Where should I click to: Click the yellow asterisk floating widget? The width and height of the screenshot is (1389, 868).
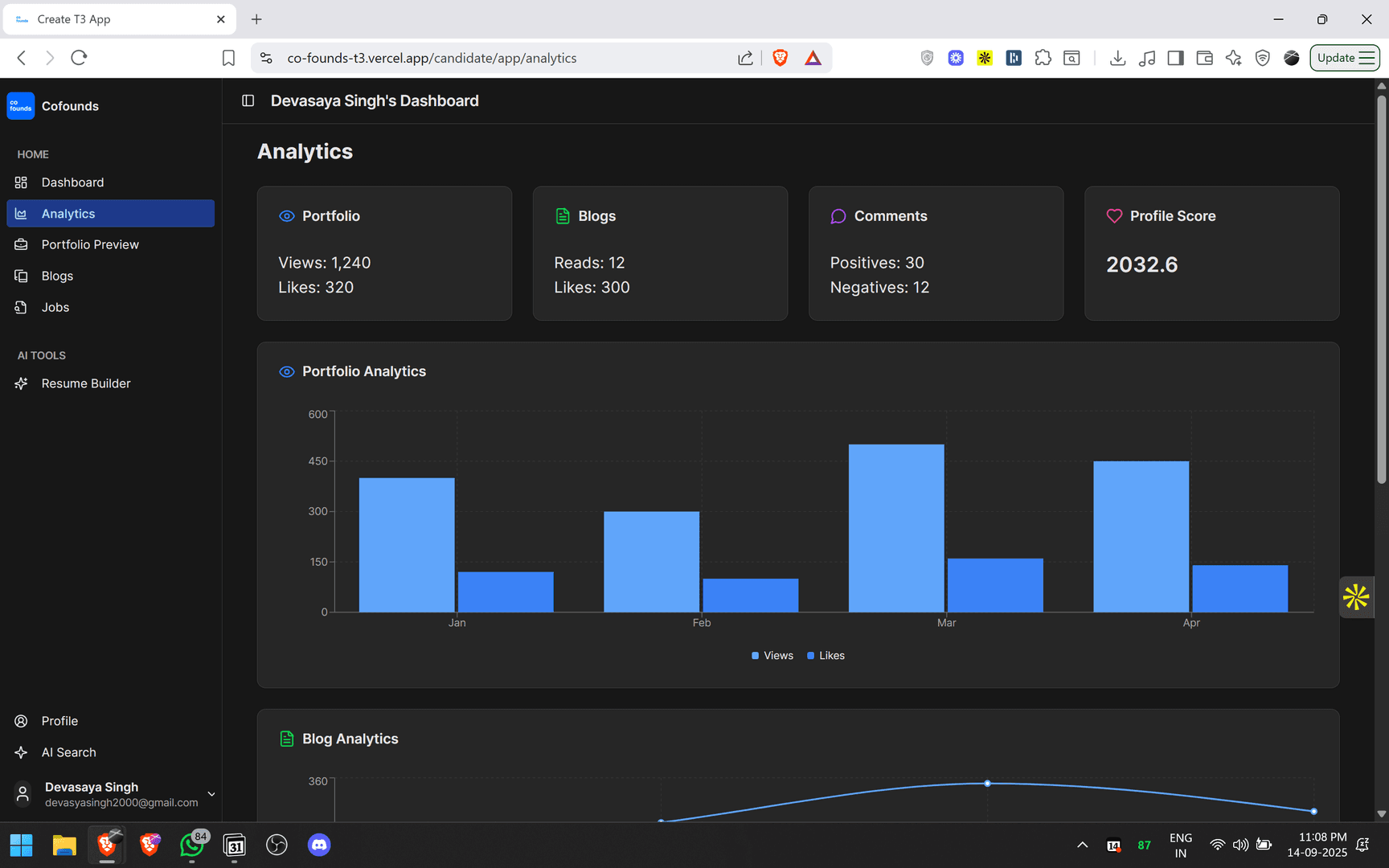(1356, 597)
